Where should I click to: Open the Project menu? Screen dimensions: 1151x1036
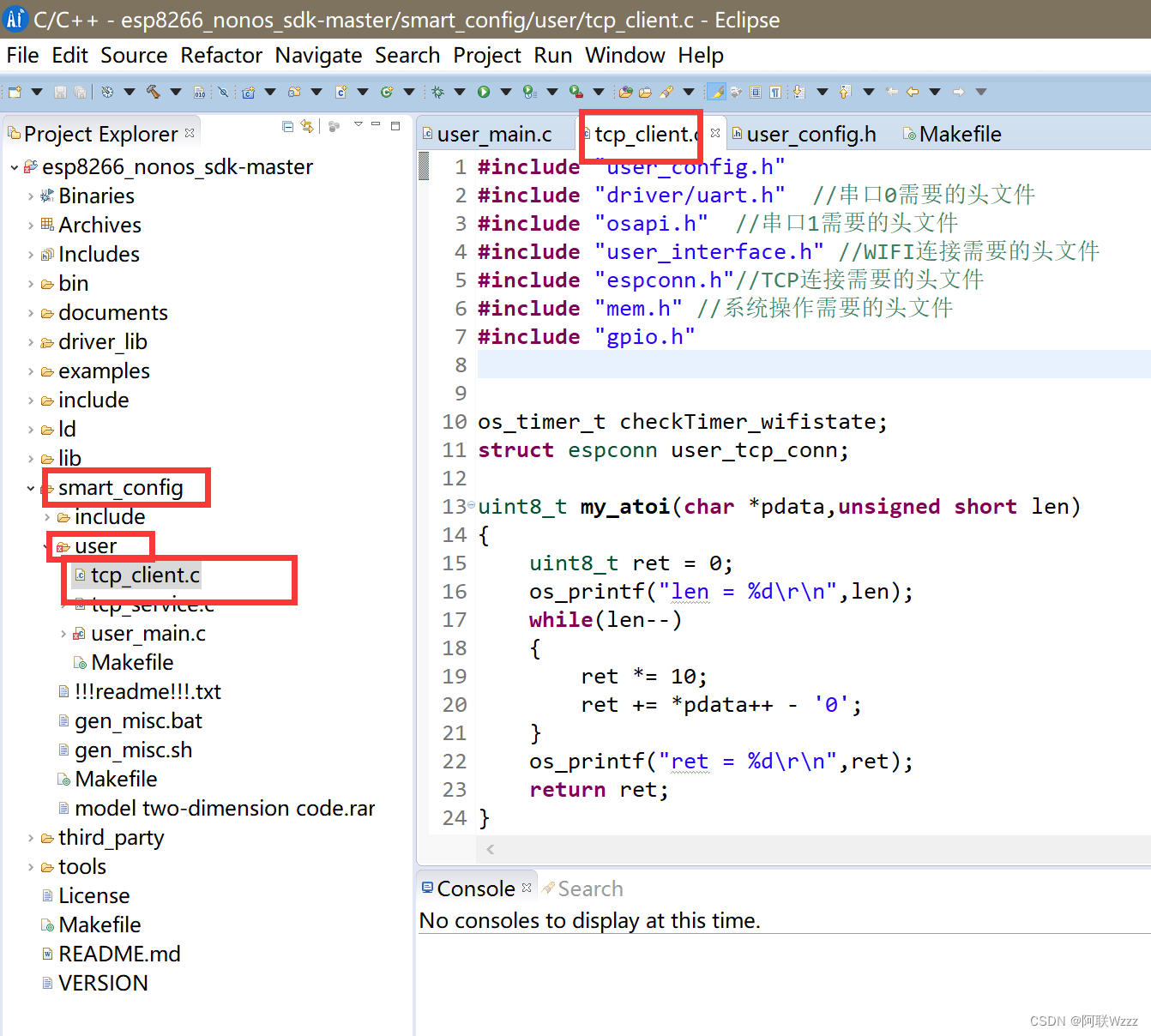click(487, 56)
